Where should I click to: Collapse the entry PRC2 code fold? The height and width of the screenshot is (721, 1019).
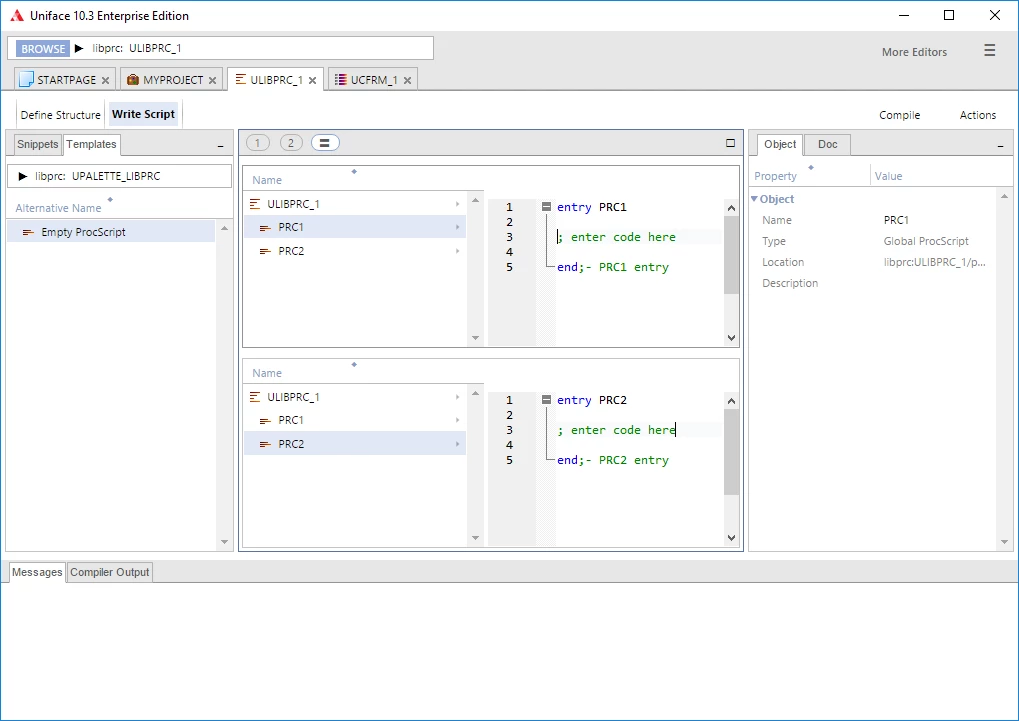click(x=546, y=400)
